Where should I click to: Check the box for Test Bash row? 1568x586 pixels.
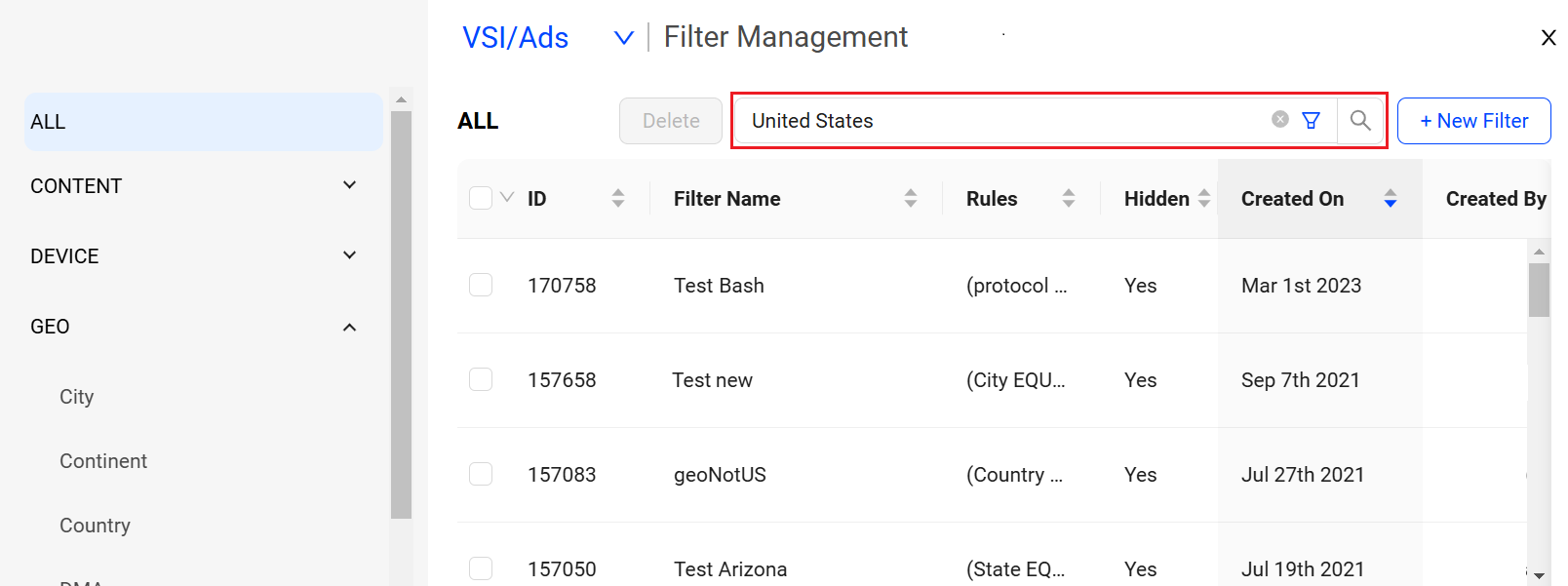[481, 285]
